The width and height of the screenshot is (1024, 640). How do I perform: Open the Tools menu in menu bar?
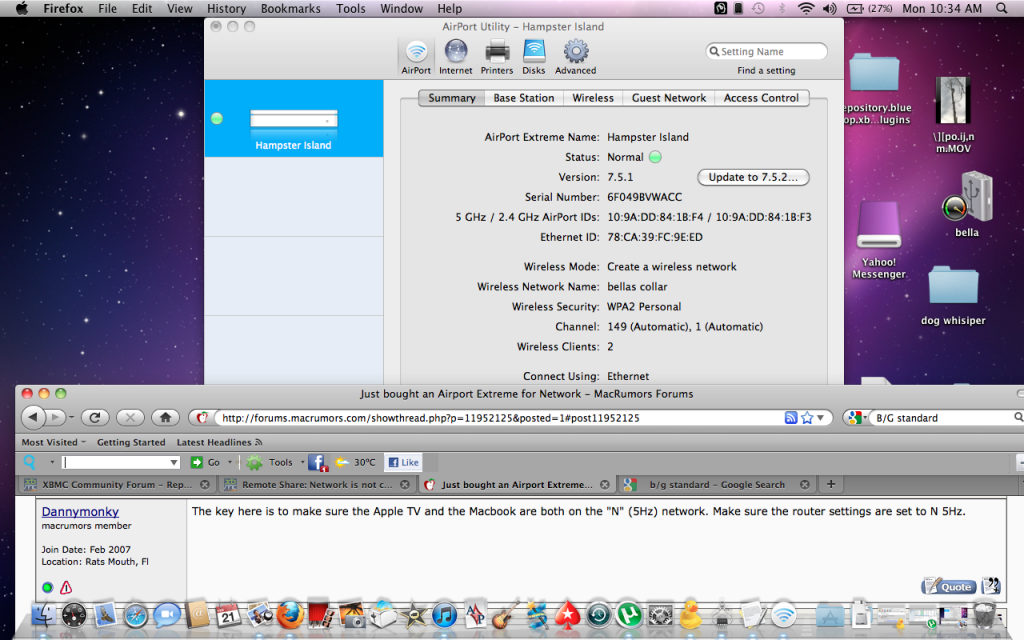351,8
